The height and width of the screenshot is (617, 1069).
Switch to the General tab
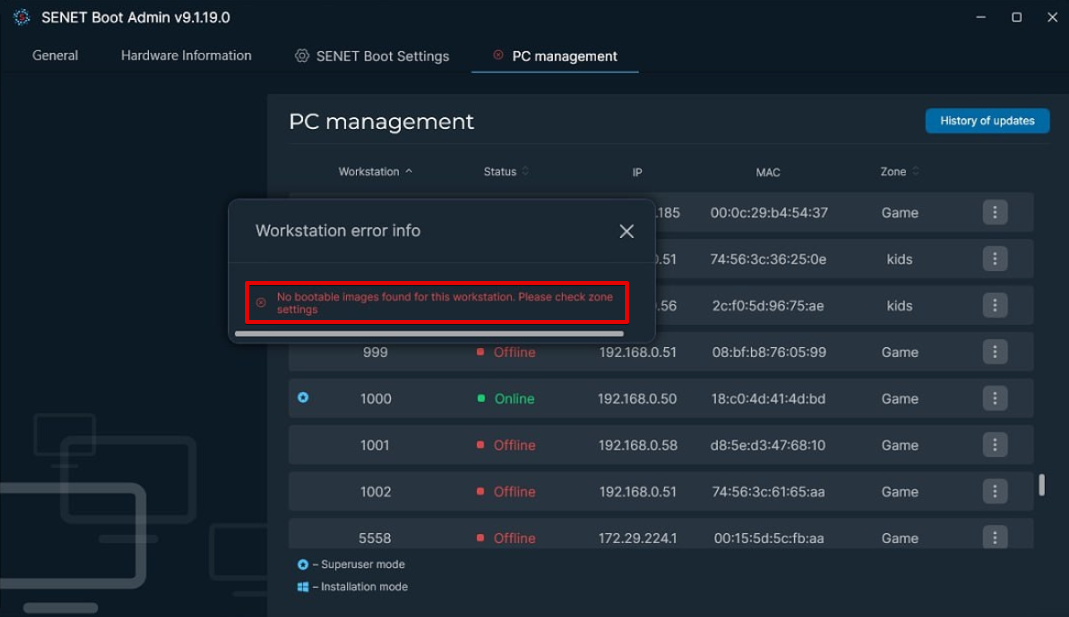click(x=55, y=56)
